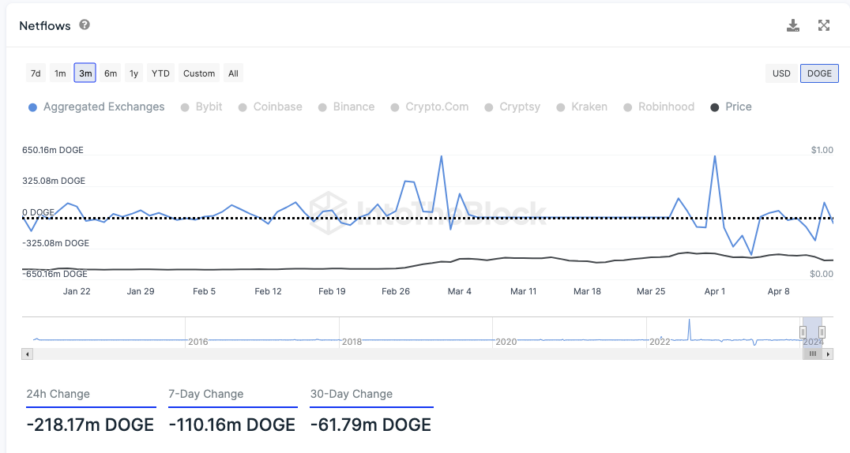This screenshot has width=850, height=453.
Task: Show Binance series in legend
Action: coord(346,107)
